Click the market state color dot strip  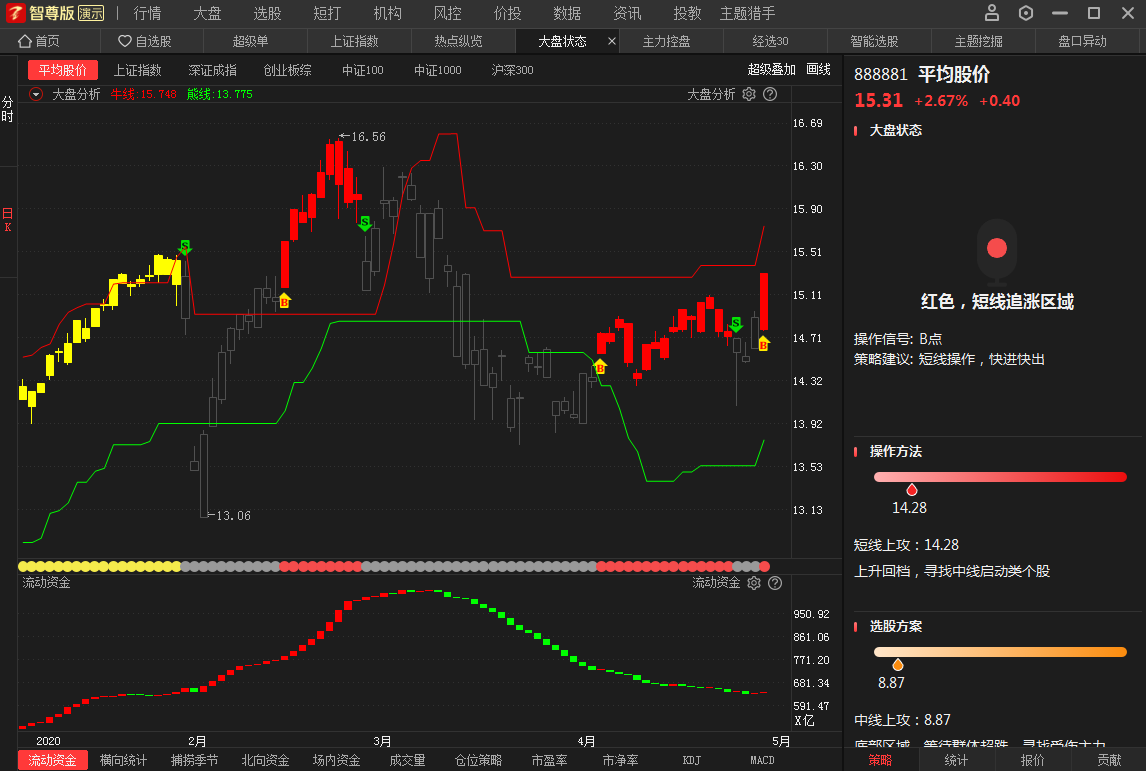click(393, 566)
